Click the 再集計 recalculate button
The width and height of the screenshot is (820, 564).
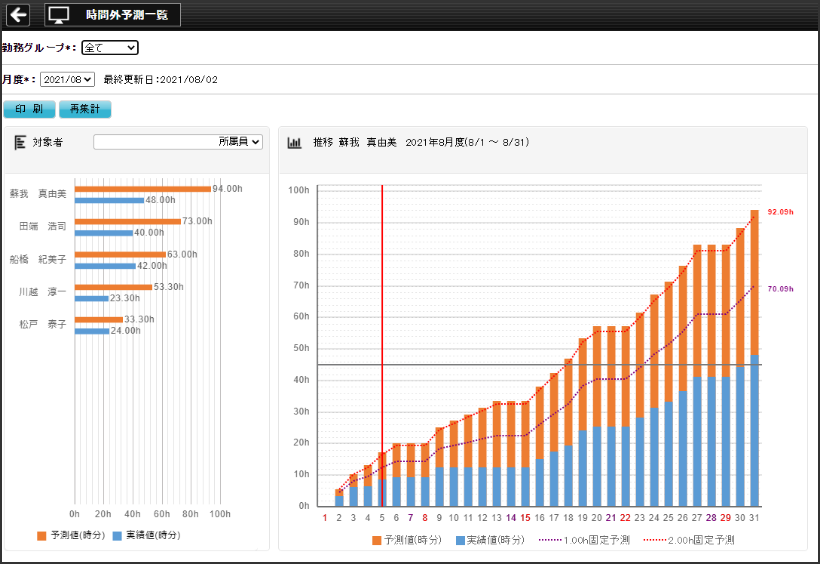pos(85,109)
